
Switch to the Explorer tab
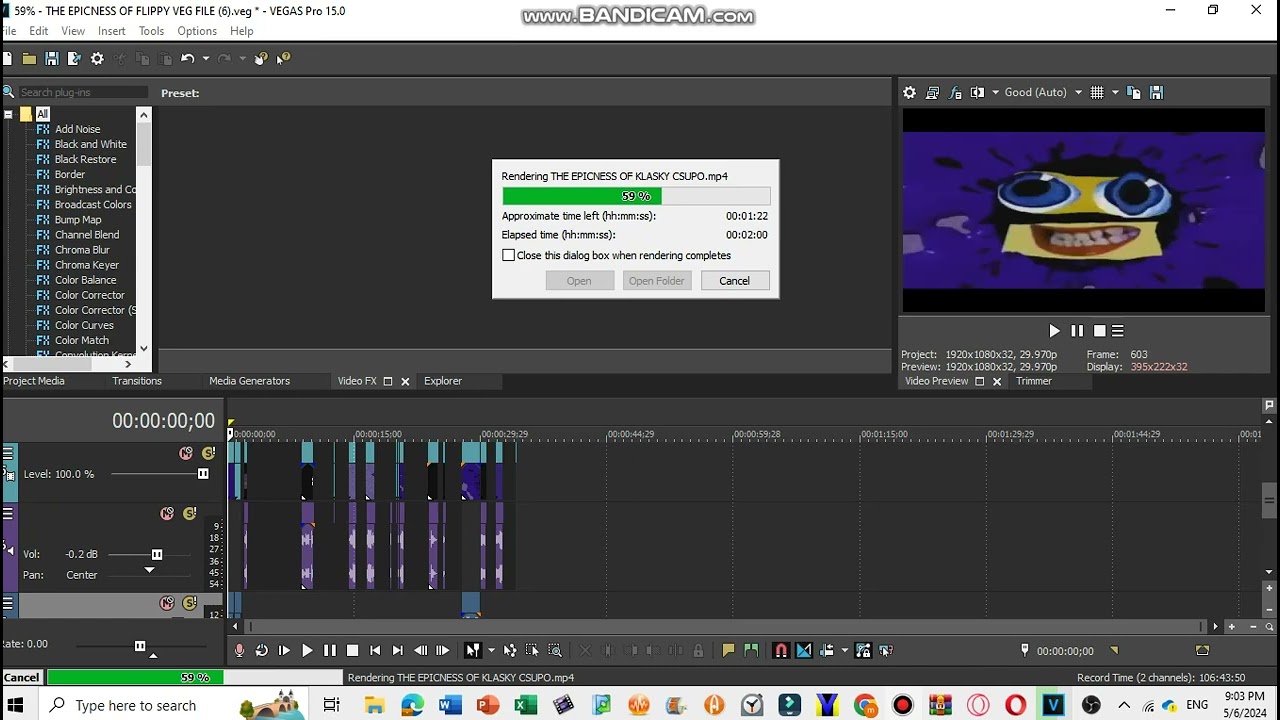[x=443, y=381]
